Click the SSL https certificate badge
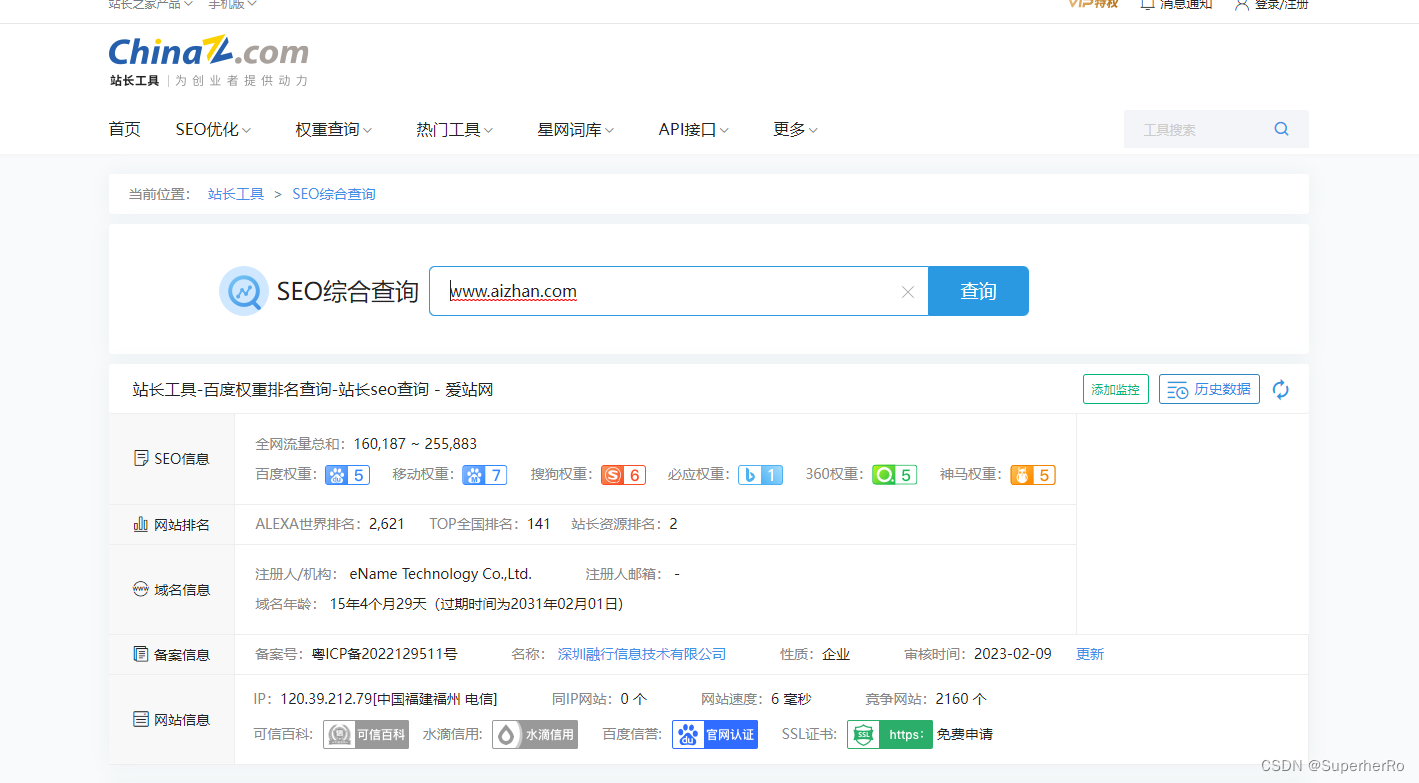1419x783 pixels. point(890,734)
